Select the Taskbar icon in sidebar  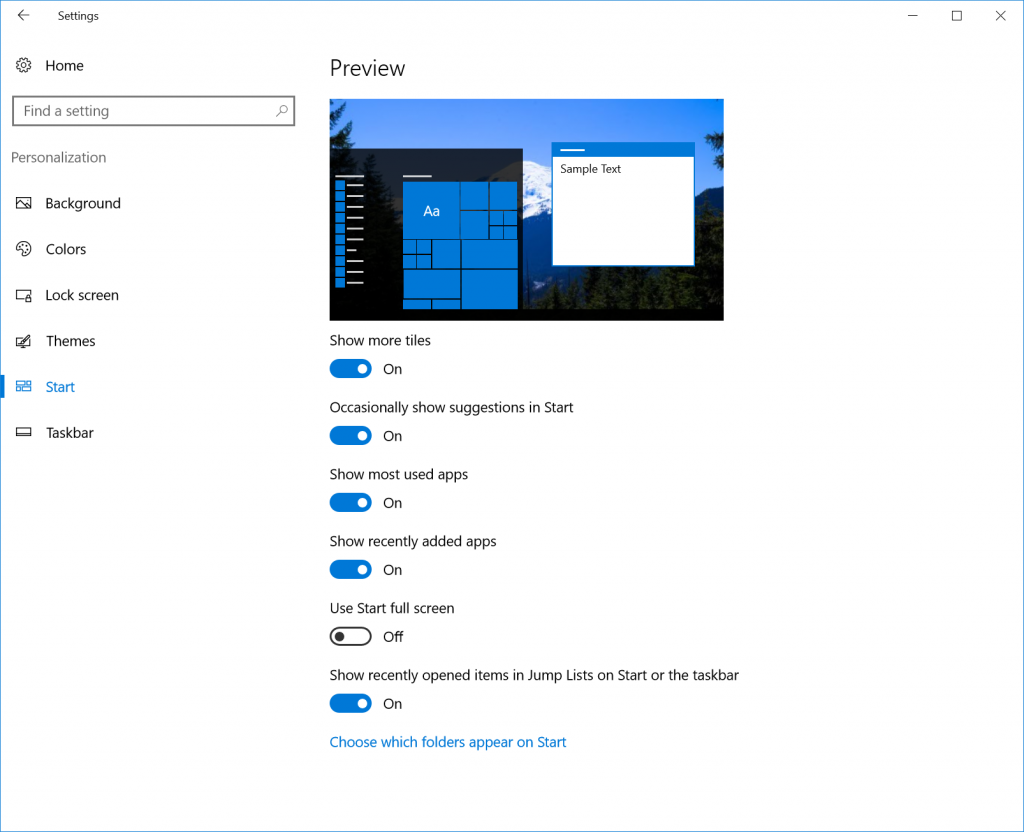tap(23, 432)
